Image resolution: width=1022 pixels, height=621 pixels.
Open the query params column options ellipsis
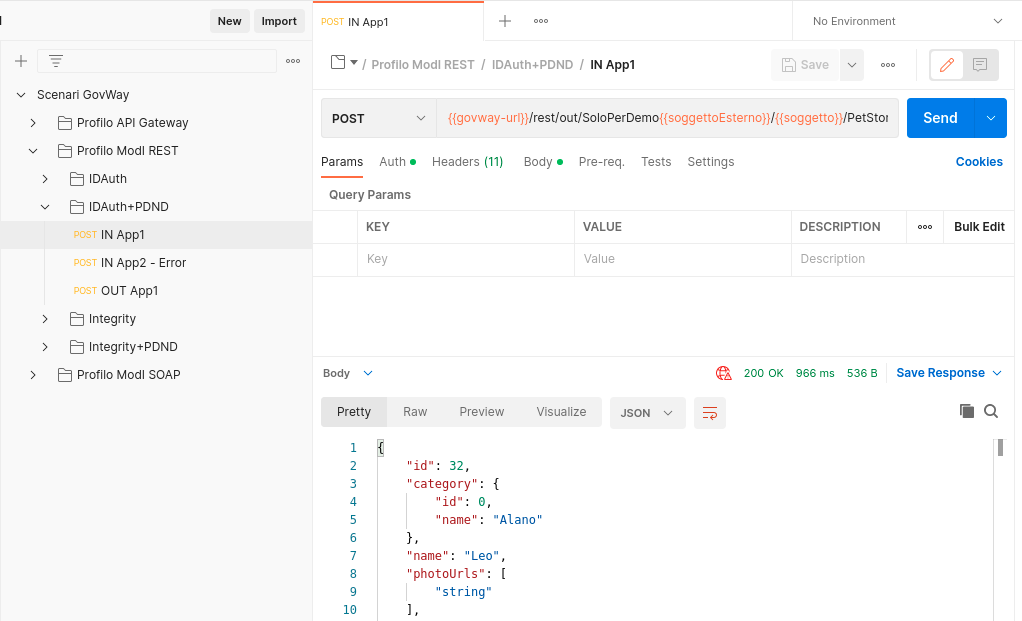click(925, 227)
